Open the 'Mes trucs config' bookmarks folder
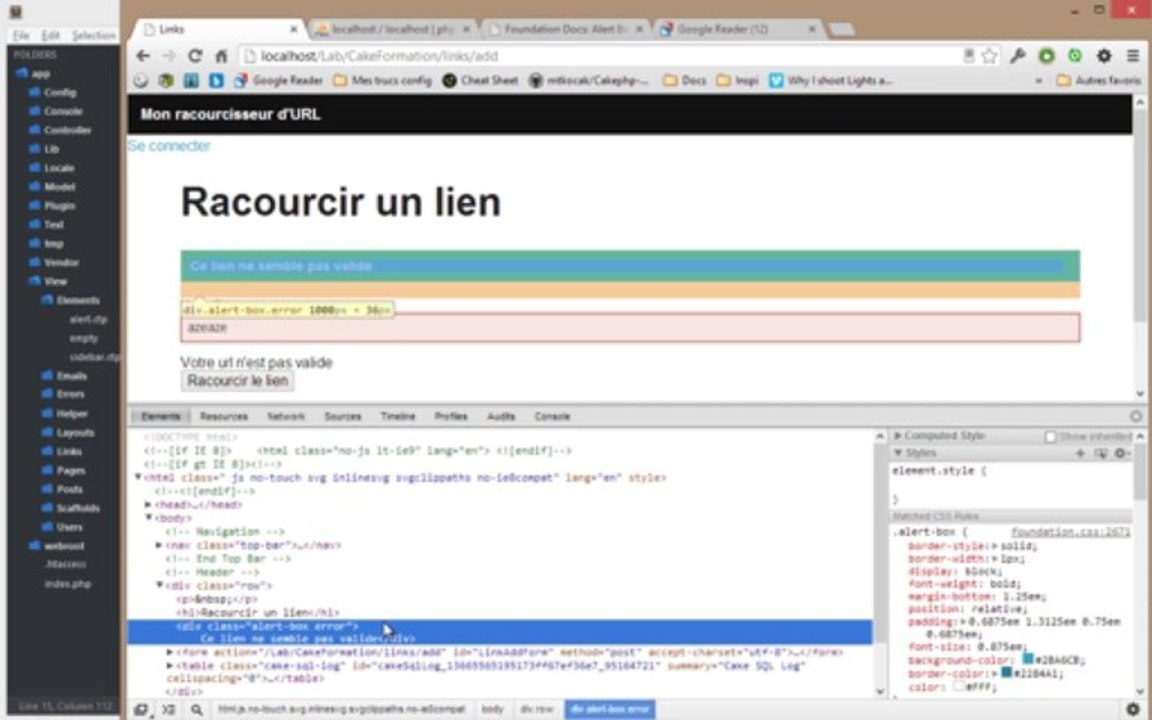The image size is (1152, 720). 383,81
